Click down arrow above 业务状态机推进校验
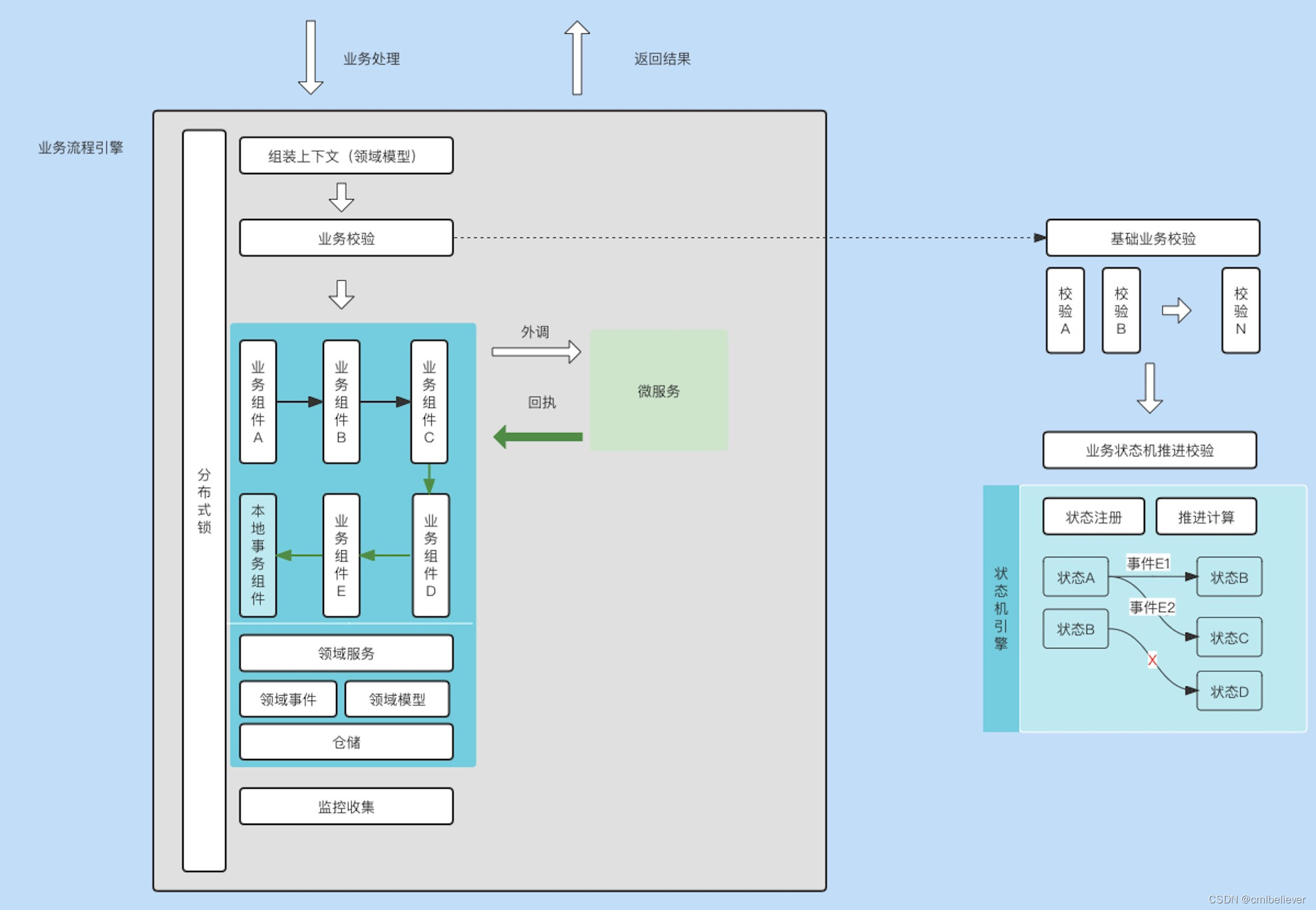Image resolution: width=1316 pixels, height=910 pixels. [1150, 388]
